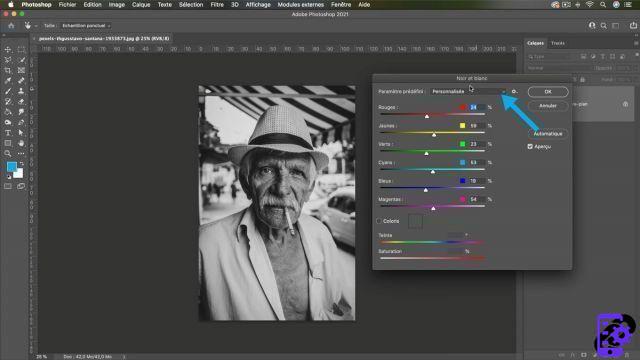This screenshot has width=640, height=360.
Task: Select the Eyedropper tool
Action: click(8, 81)
